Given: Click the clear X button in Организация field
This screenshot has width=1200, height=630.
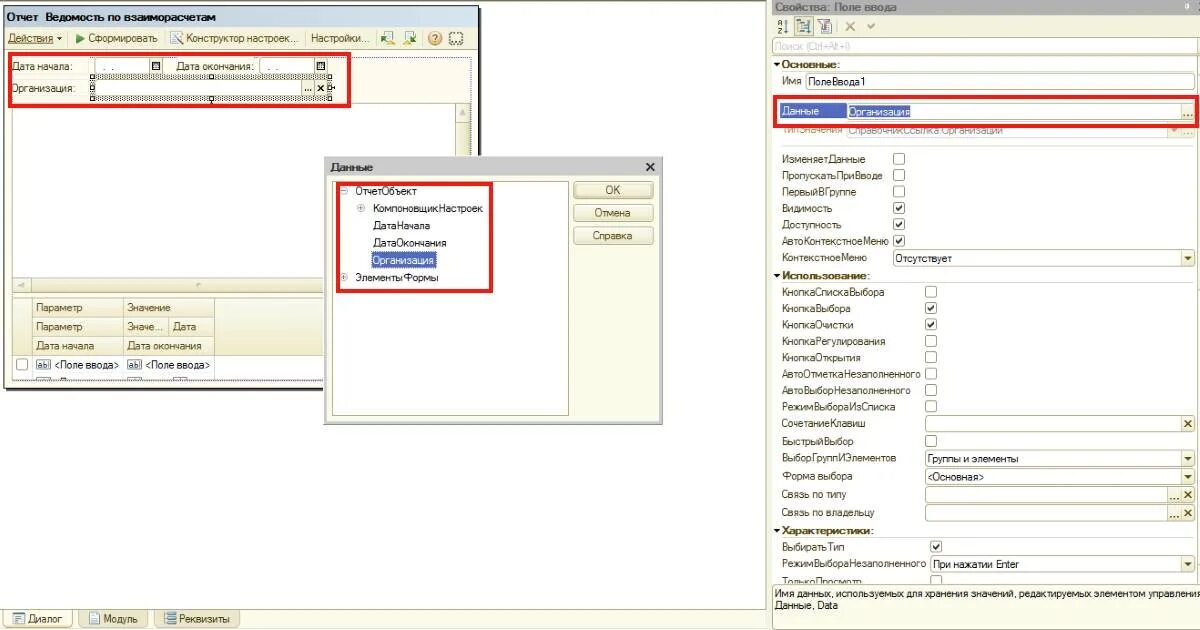Looking at the screenshot, I should coord(321,88).
